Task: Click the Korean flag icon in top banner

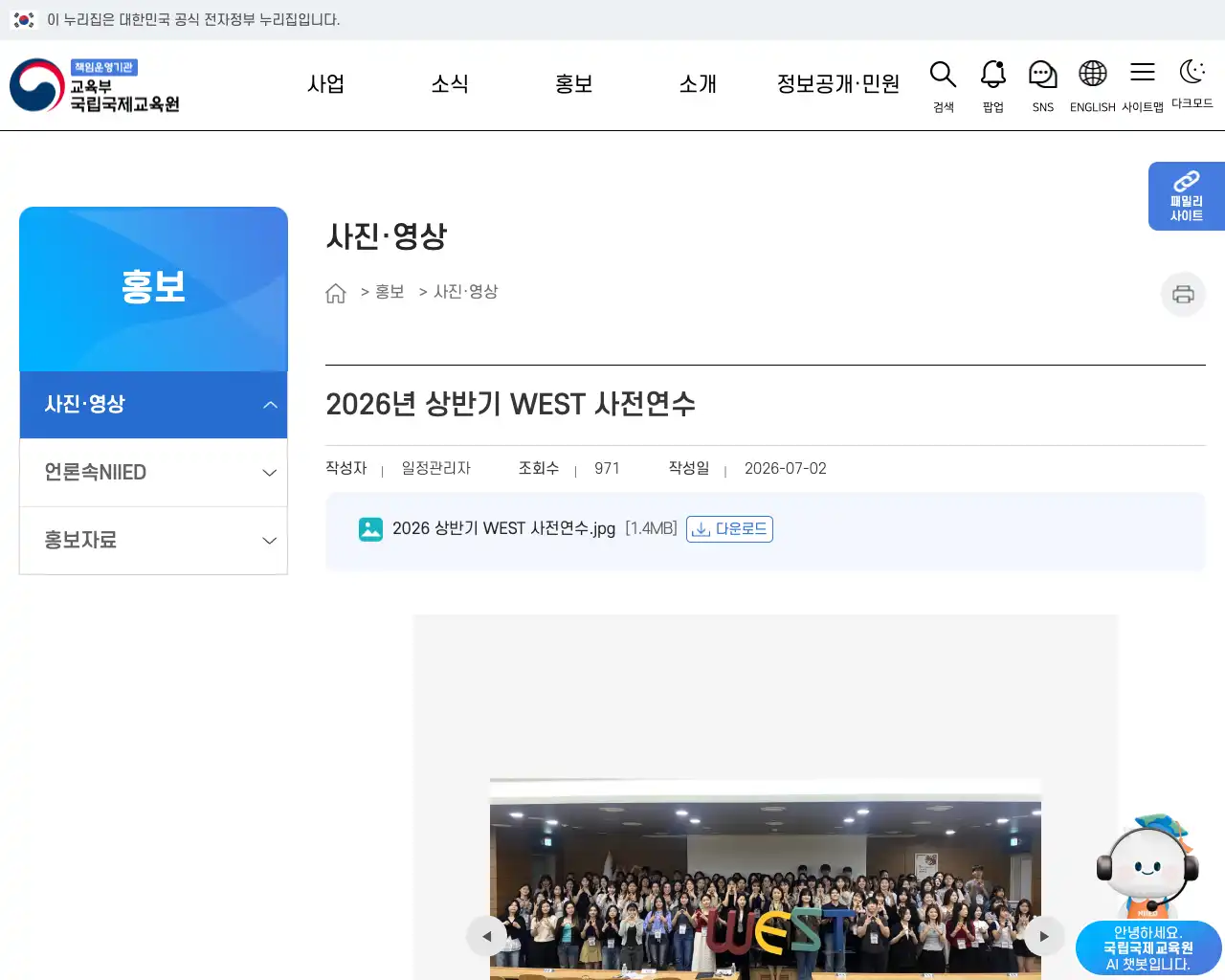Action: 24,20
